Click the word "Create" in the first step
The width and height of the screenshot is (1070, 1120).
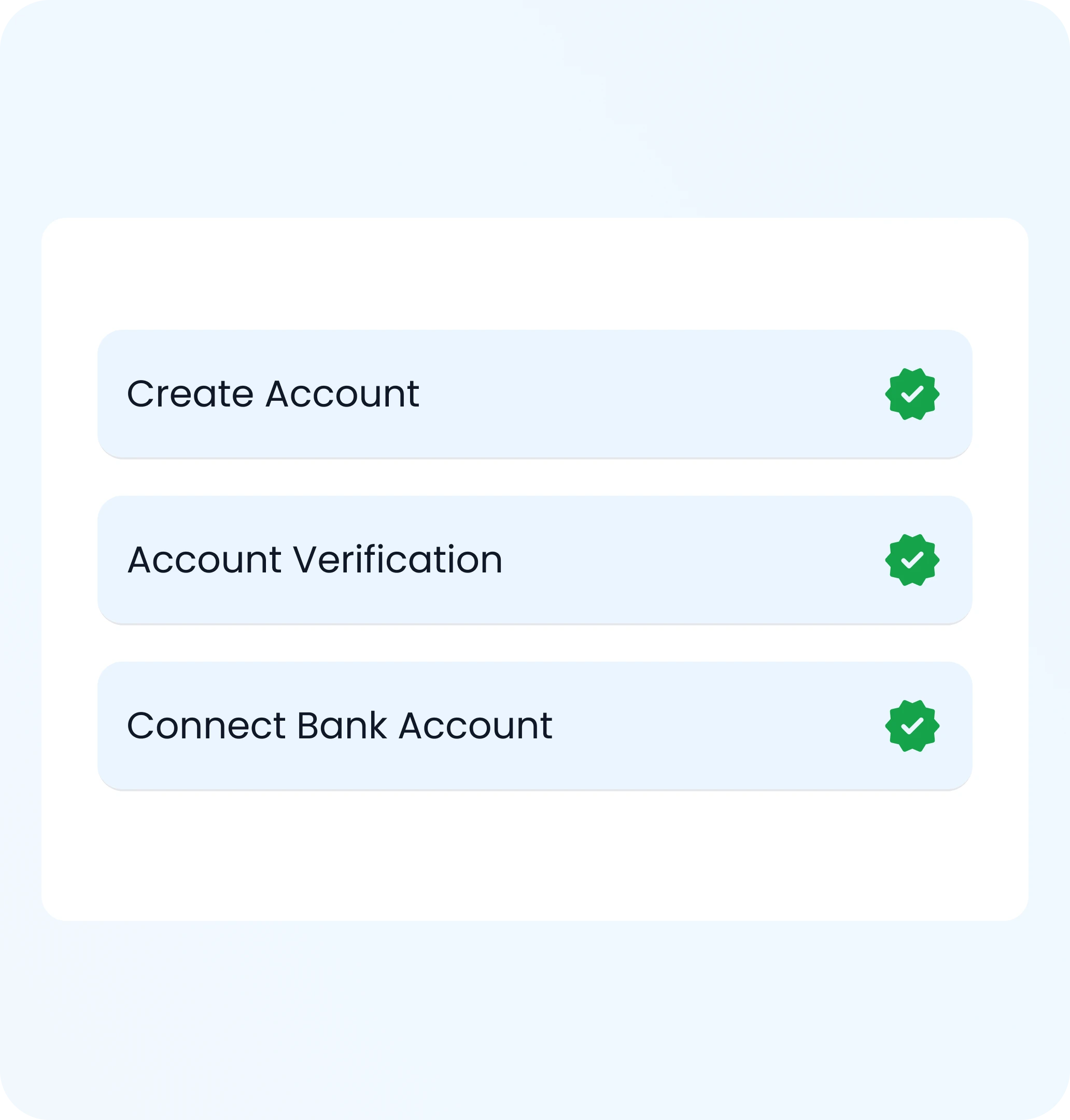tap(190, 394)
